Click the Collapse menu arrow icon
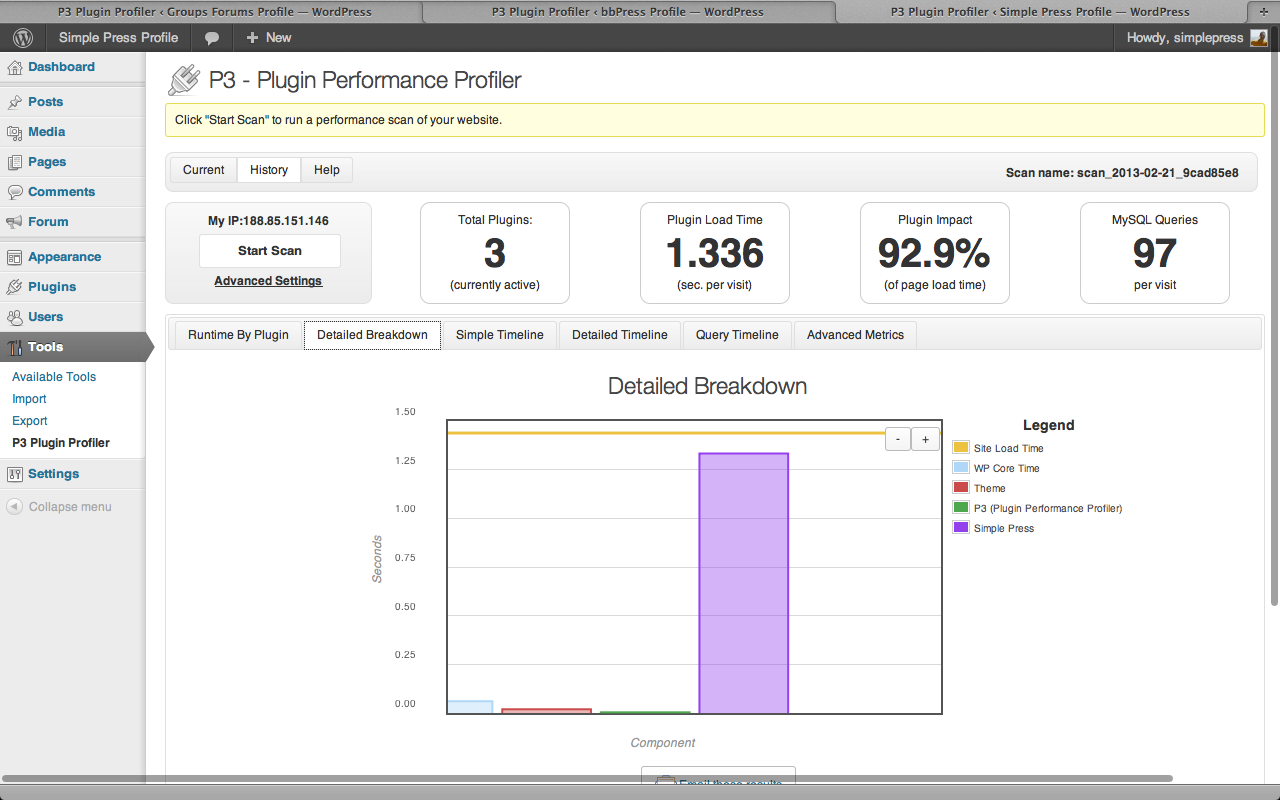 (x=15, y=507)
